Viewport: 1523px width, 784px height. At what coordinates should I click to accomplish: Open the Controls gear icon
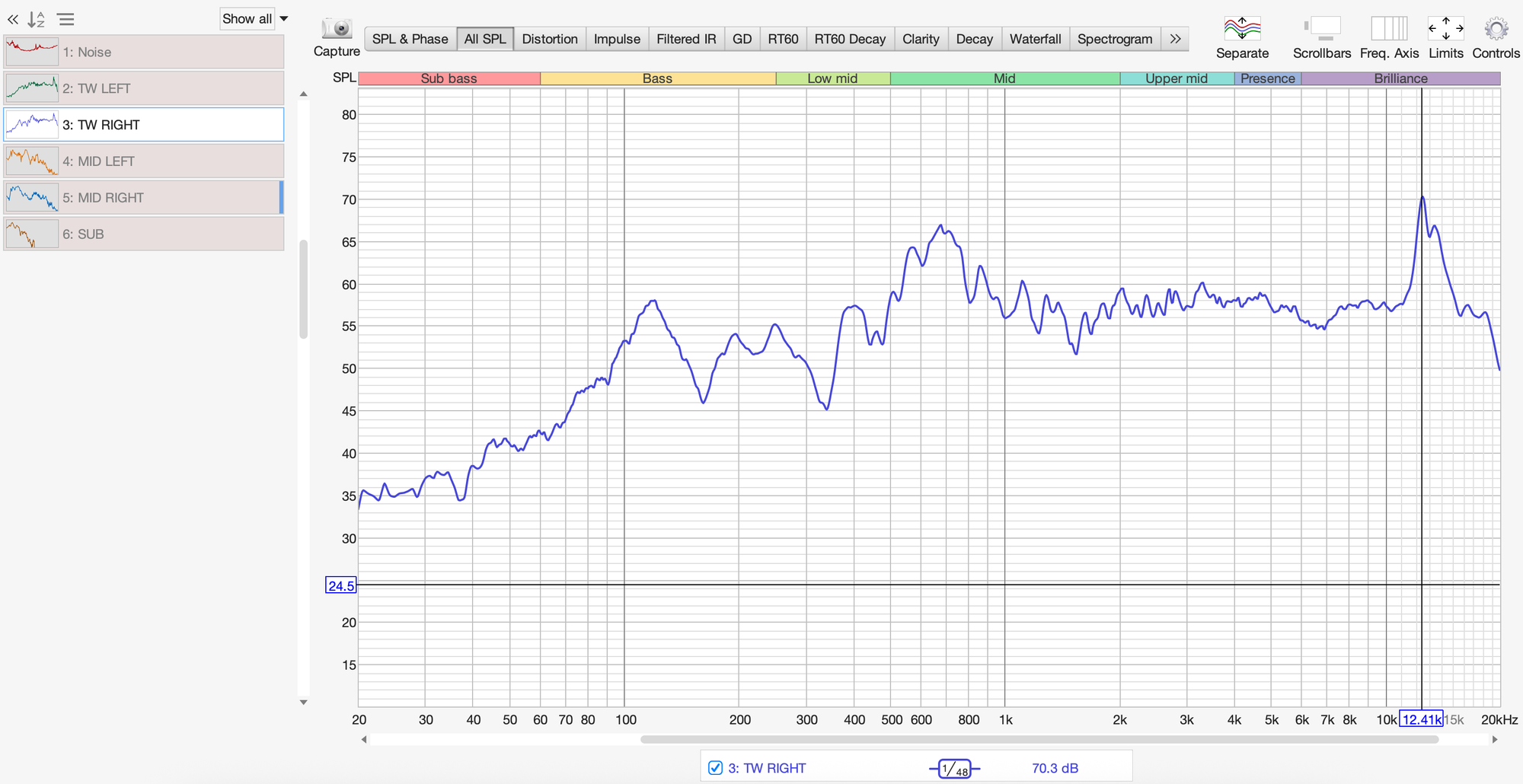pyautogui.click(x=1496, y=29)
